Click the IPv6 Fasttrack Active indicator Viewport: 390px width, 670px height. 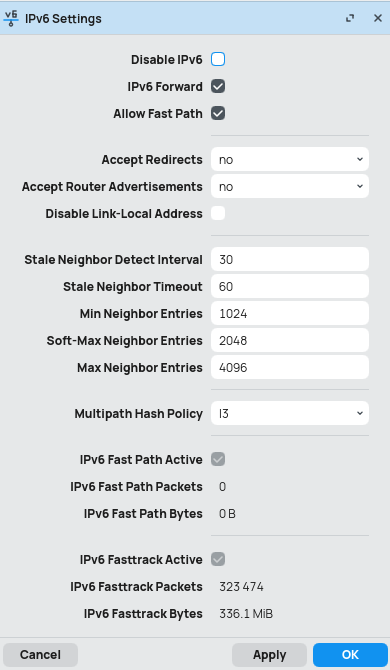point(218,559)
